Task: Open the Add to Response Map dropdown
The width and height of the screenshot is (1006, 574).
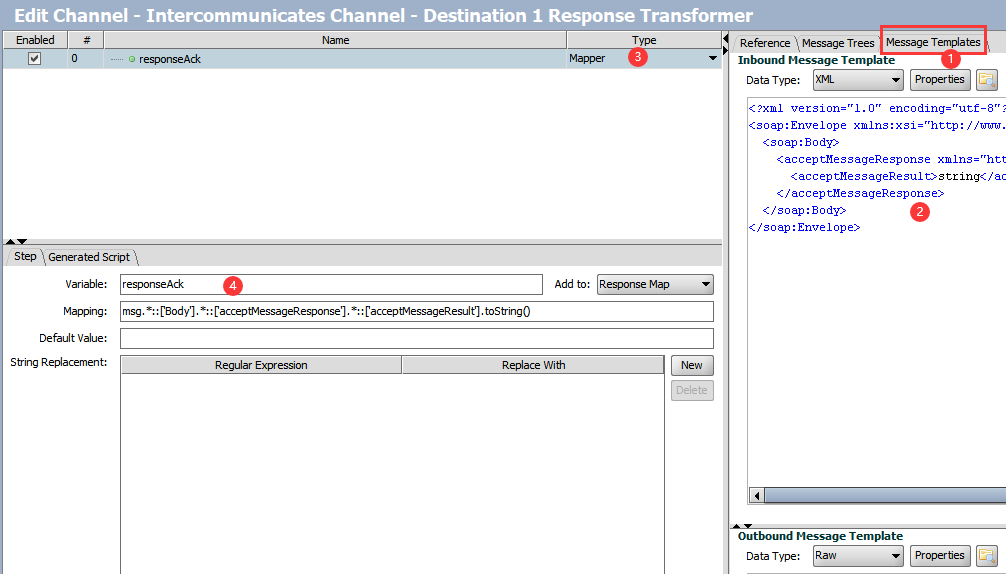Action: click(655, 284)
